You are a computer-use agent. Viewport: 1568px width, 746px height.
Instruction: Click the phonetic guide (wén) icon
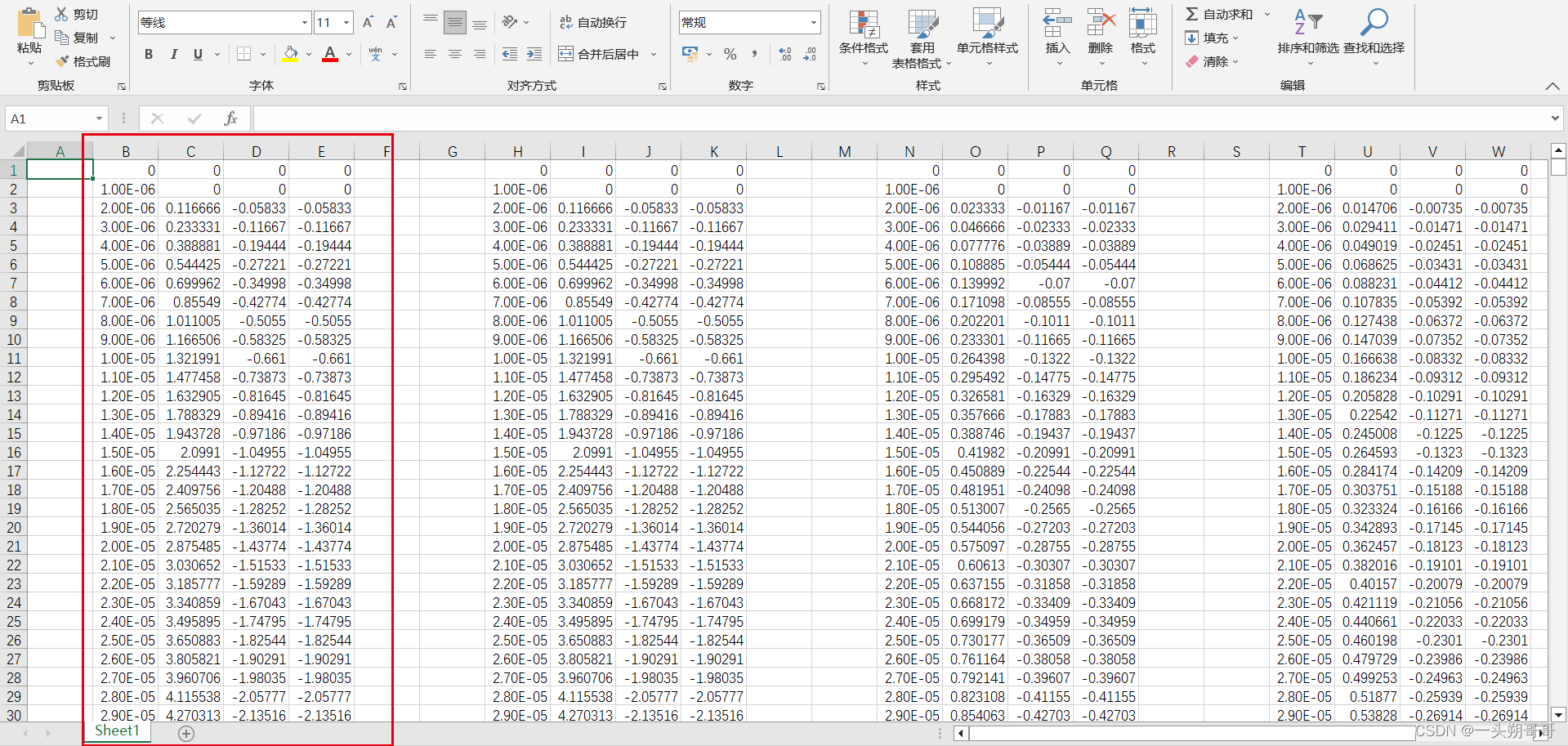pos(375,54)
